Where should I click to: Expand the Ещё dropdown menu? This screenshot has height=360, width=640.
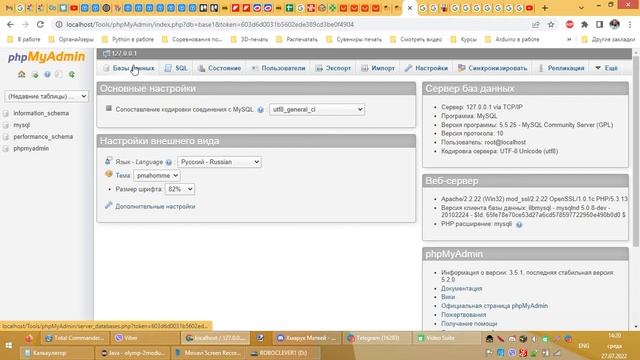coord(607,68)
